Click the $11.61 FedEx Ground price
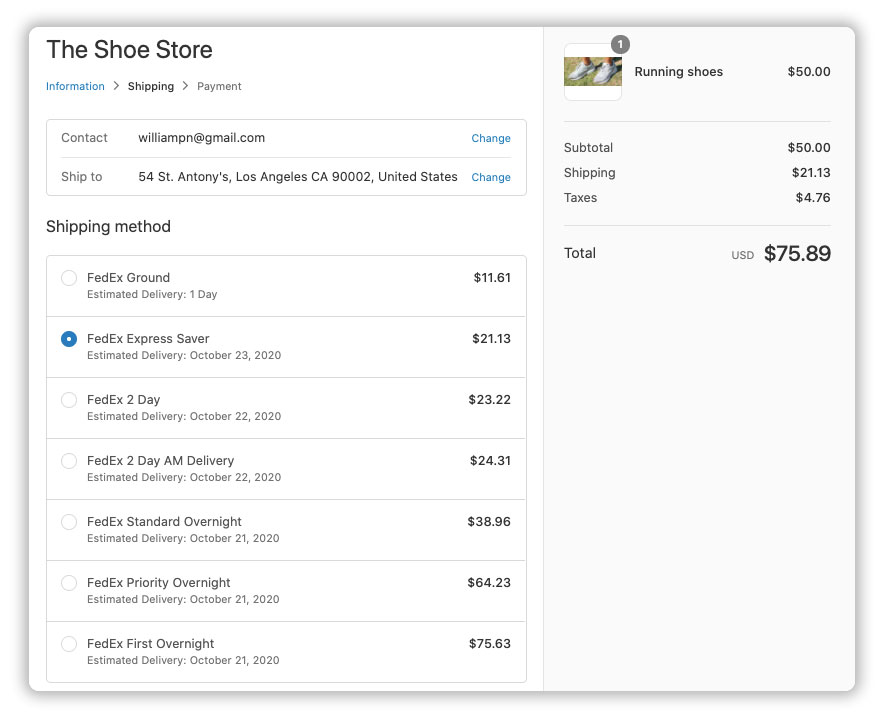The width and height of the screenshot is (881, 716). (x=492, y=278)
